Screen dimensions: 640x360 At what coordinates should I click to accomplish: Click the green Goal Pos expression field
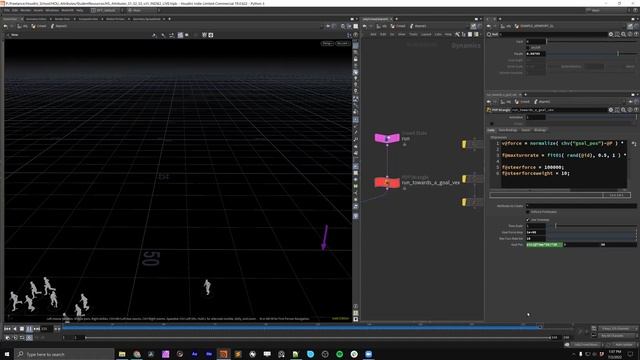click(x=544, y=244)
